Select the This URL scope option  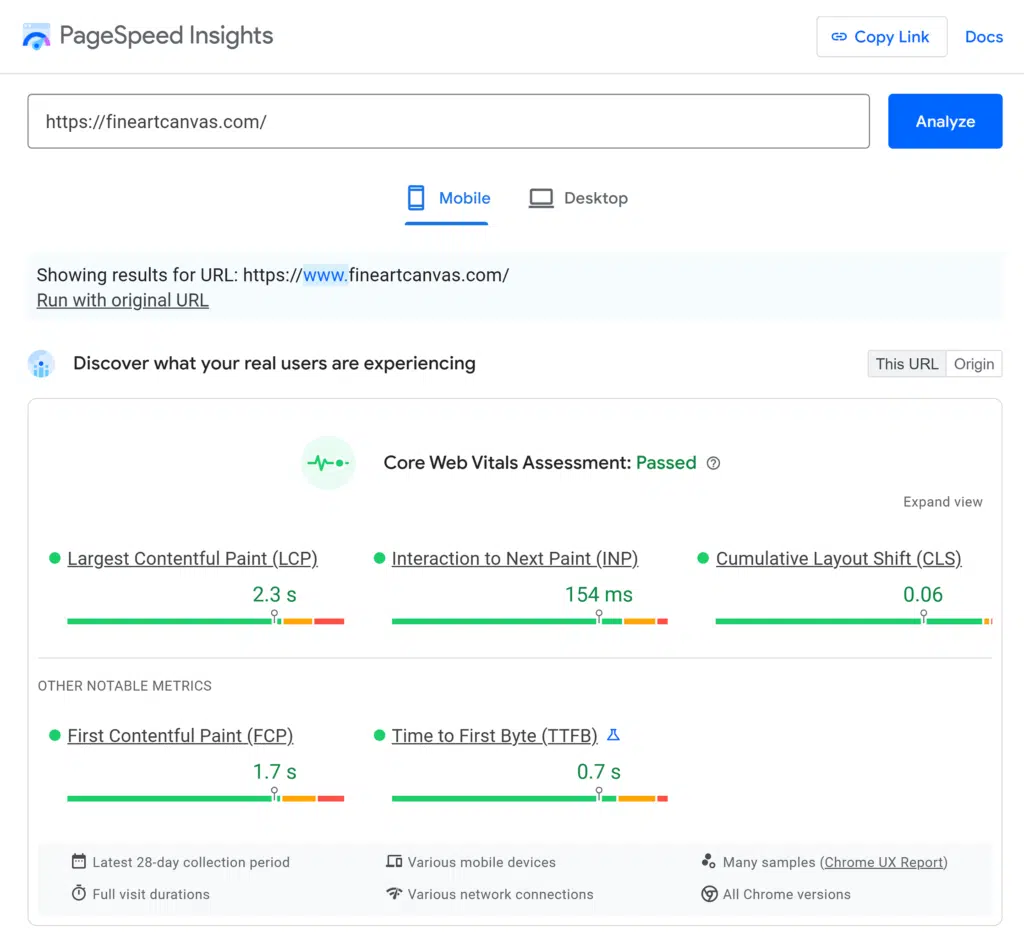[x=906, y=364]
